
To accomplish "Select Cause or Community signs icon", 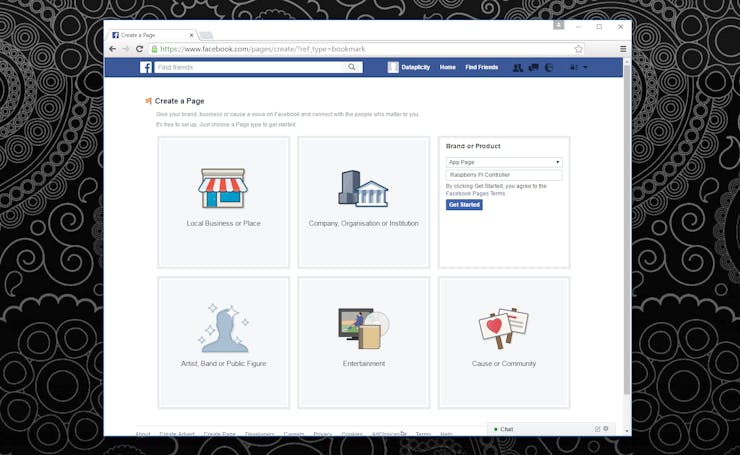I will pos(504,329).
